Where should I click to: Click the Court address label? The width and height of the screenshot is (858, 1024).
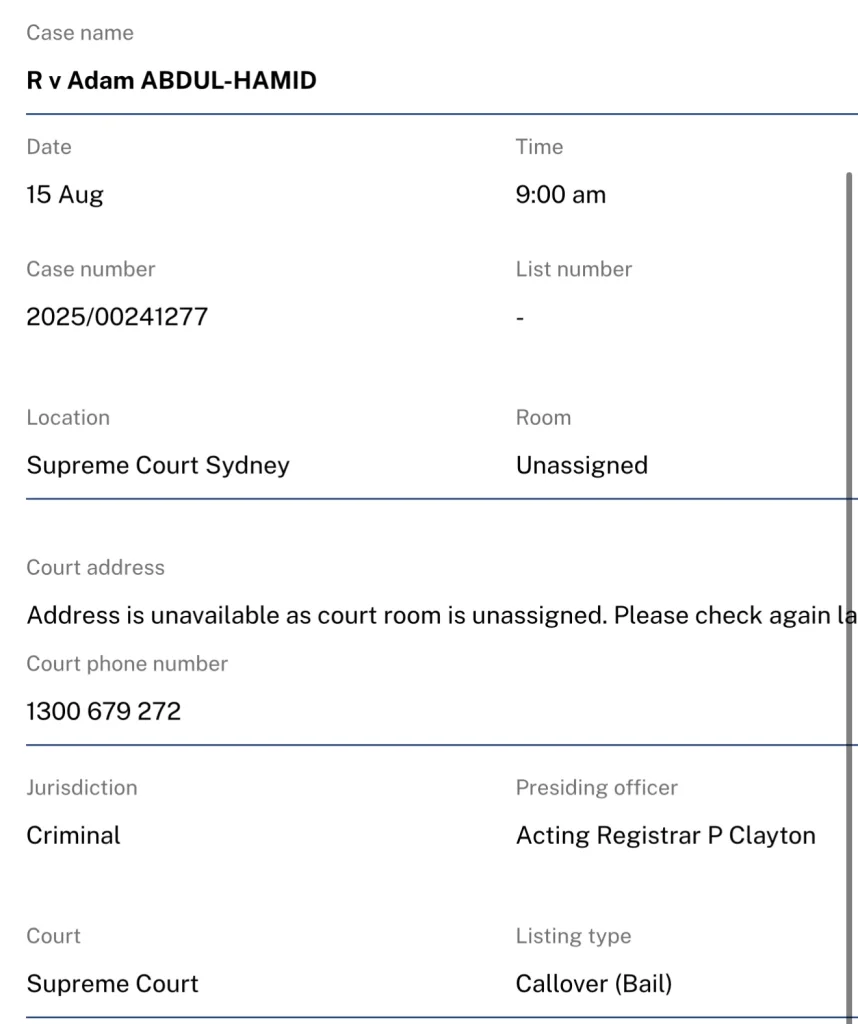(96, 567)
